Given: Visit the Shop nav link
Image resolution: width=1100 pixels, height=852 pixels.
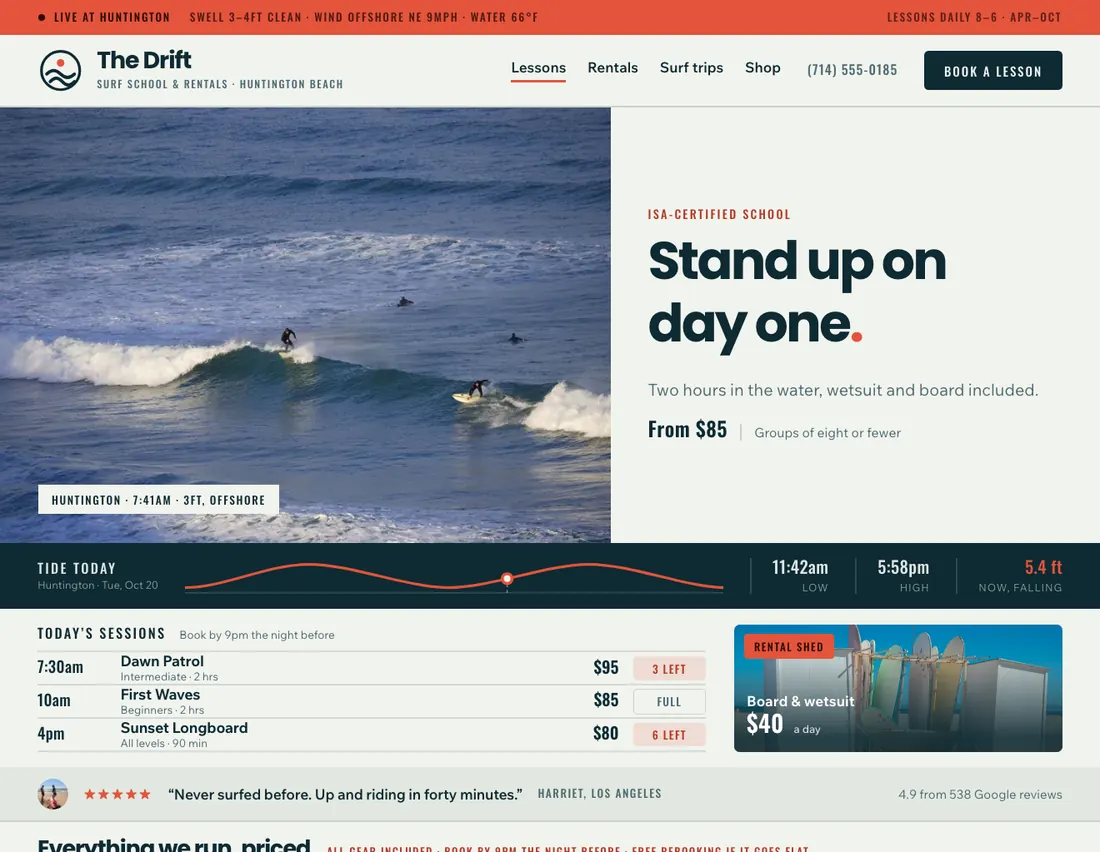Looking at the screenshot, I should [x=763, y=68].
